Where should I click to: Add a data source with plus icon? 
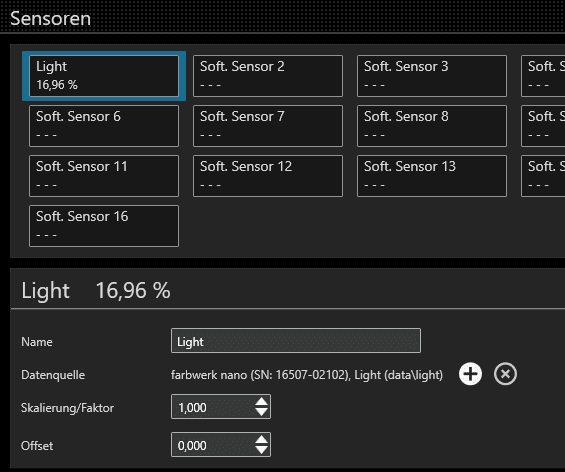(470, 374)
